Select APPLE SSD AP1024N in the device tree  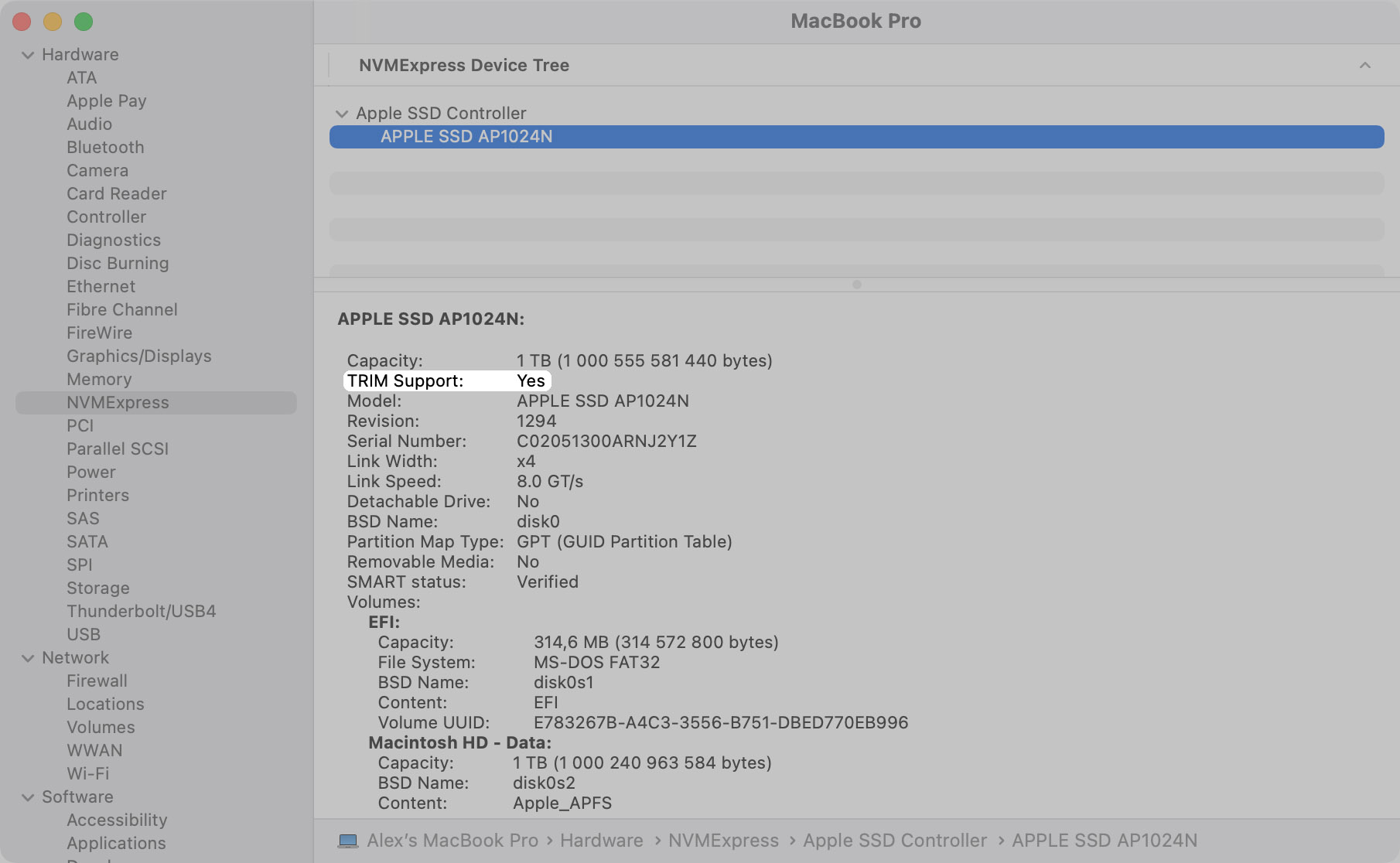[x=467, y=136]
